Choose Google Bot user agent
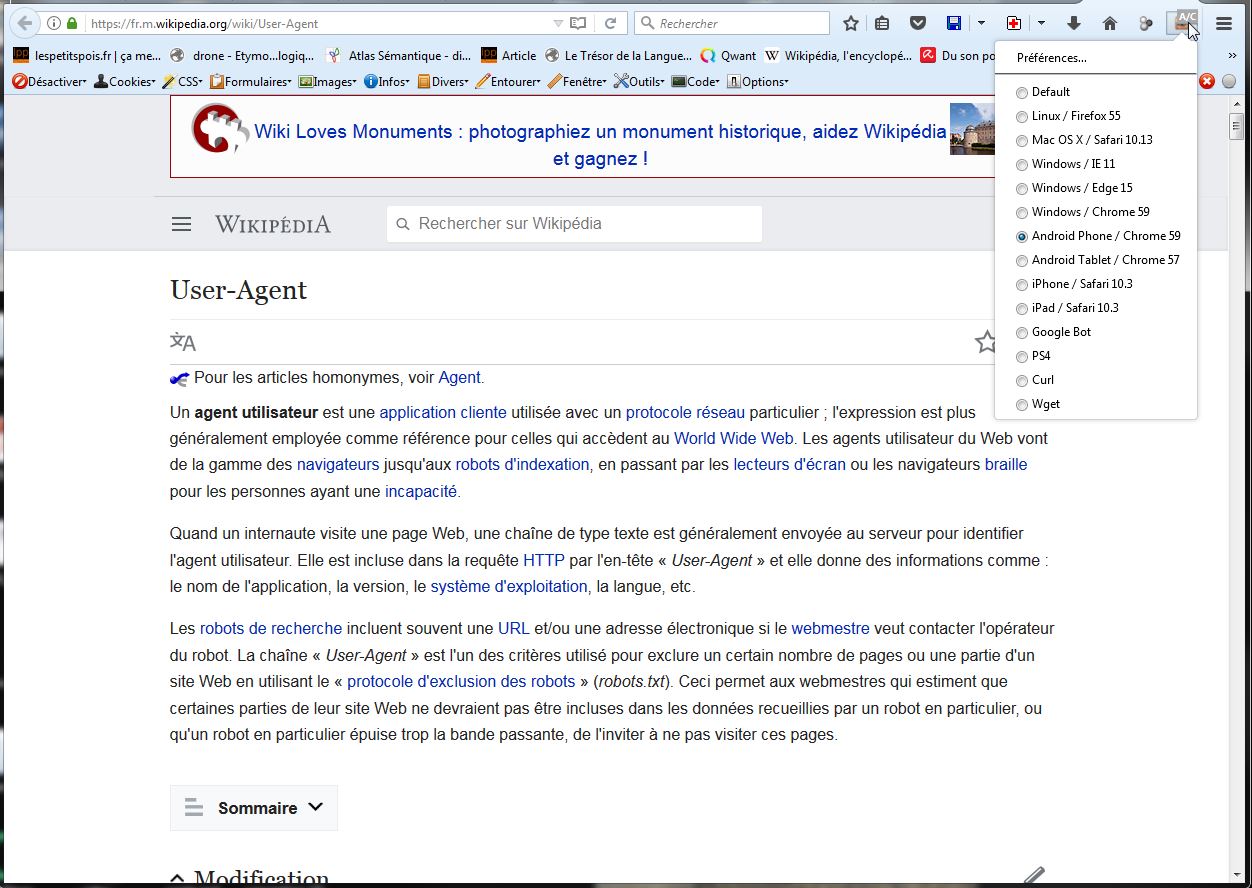The height and width of the screenshot is (888, 1252). click(x=1053, y=332)
